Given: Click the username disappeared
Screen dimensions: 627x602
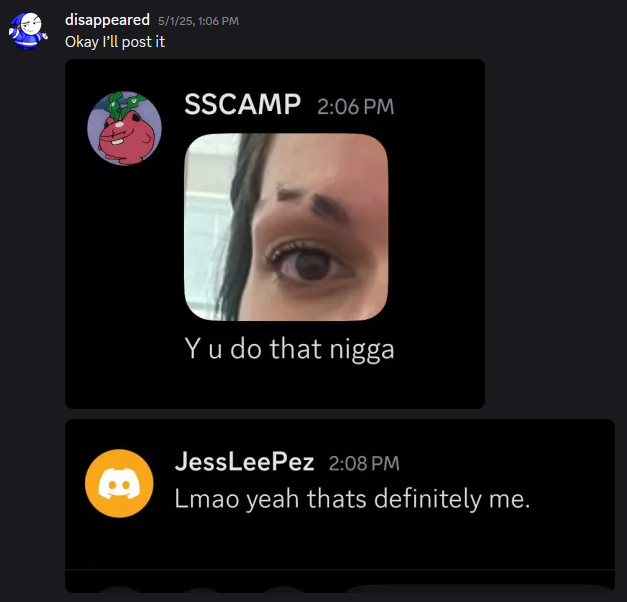Looking at the screenshot, I should (107, 20).
